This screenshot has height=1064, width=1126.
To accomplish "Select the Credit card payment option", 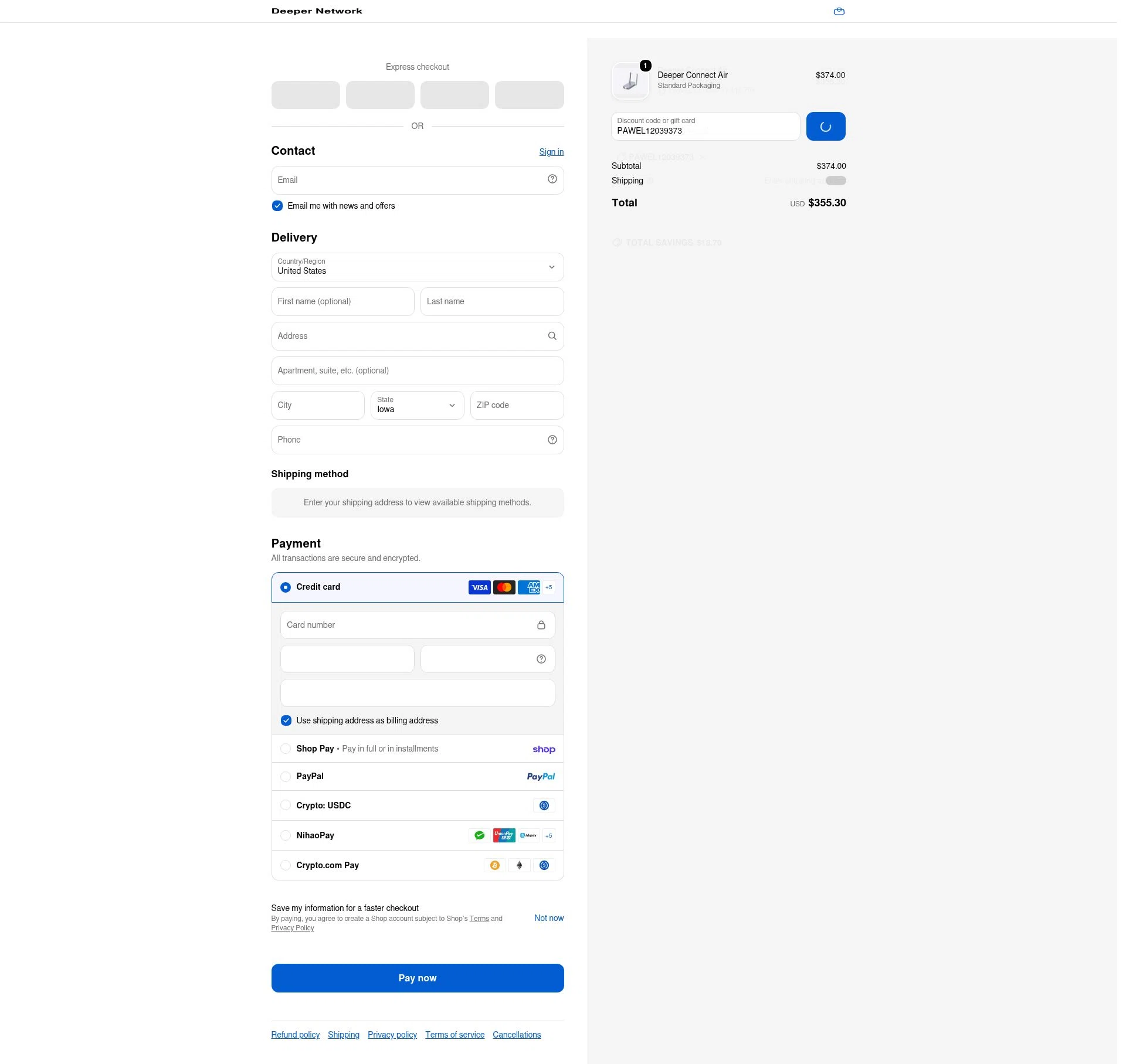I will pos(286,587).
